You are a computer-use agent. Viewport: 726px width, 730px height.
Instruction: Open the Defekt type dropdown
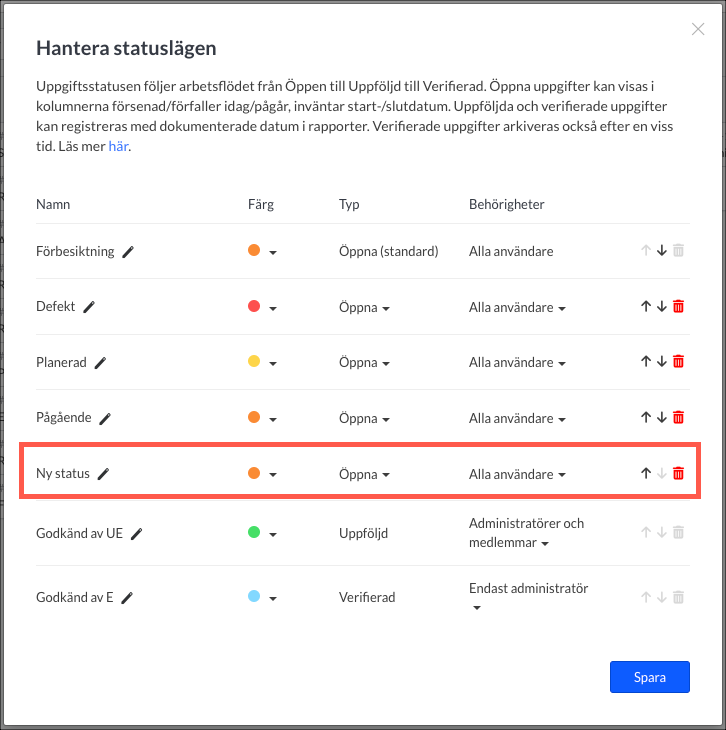pos(364,308)
